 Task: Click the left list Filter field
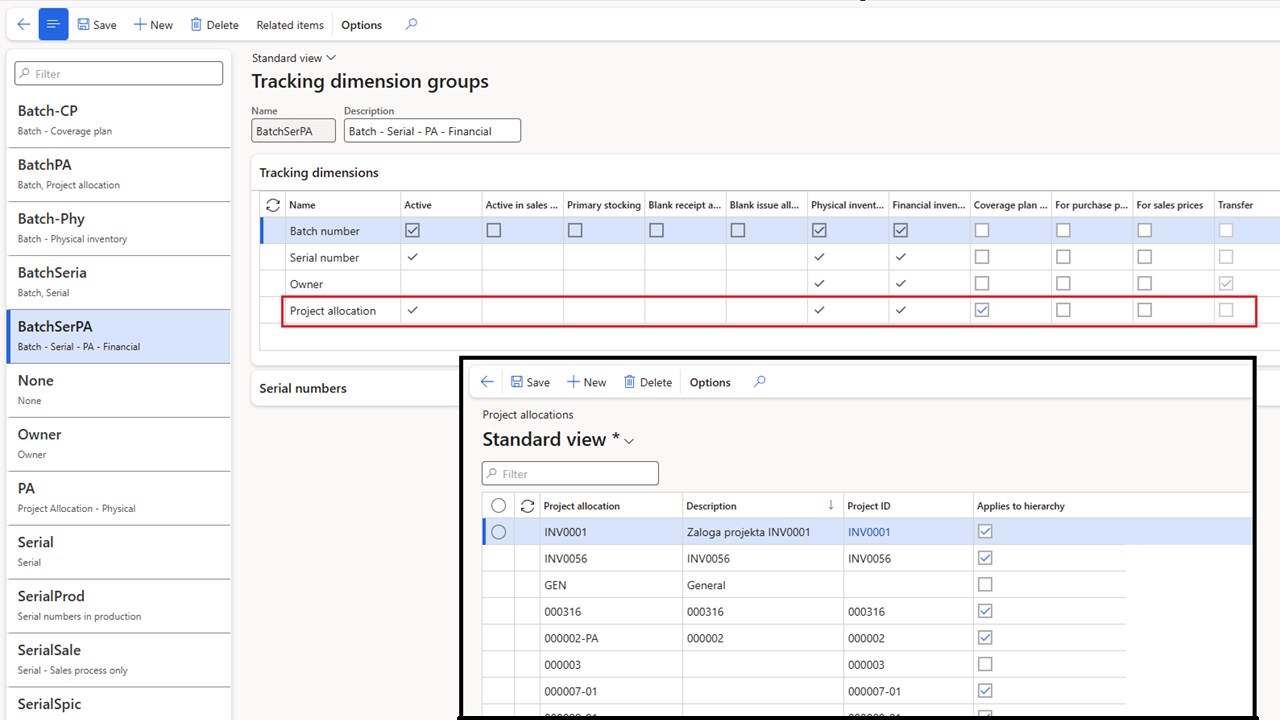click(x=119, y=73)
